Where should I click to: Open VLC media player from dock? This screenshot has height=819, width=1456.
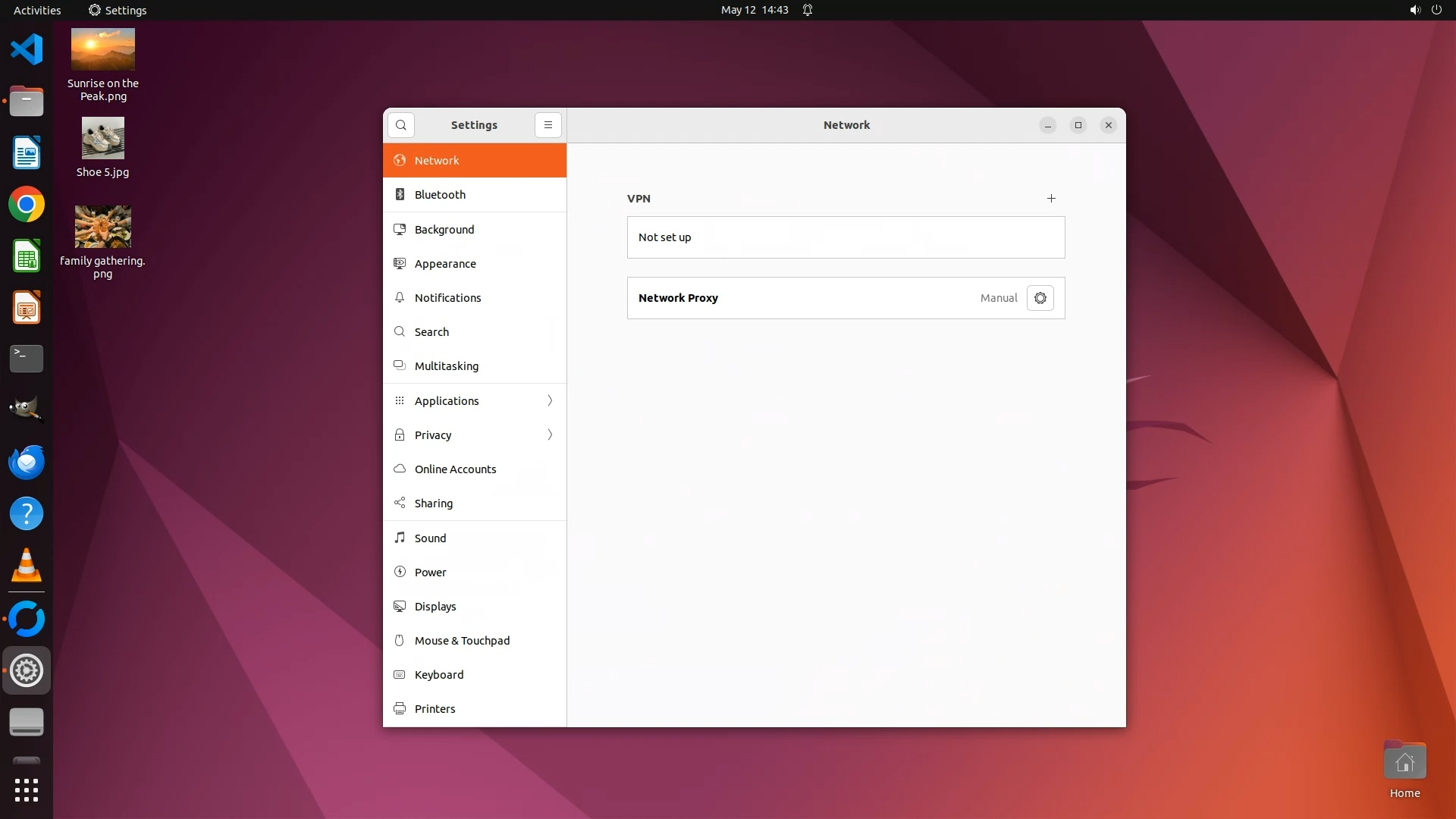pos(27,566)
